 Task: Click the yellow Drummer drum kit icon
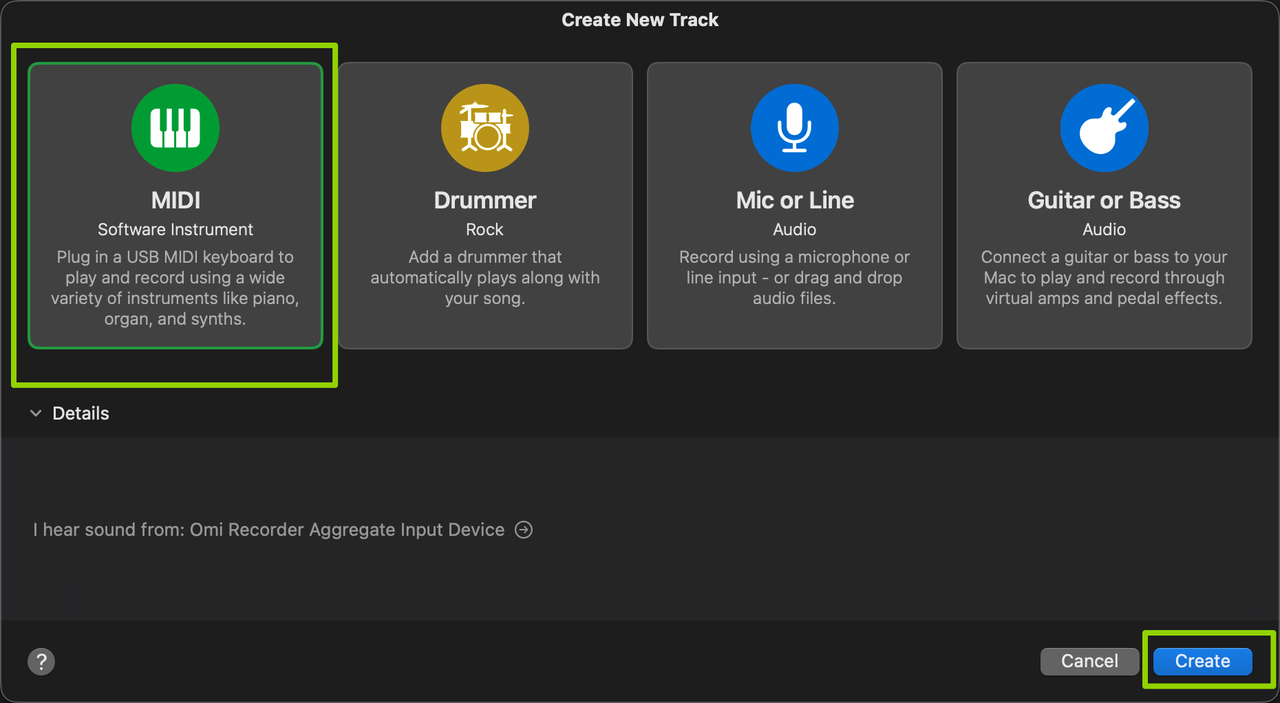click(485, 128)
